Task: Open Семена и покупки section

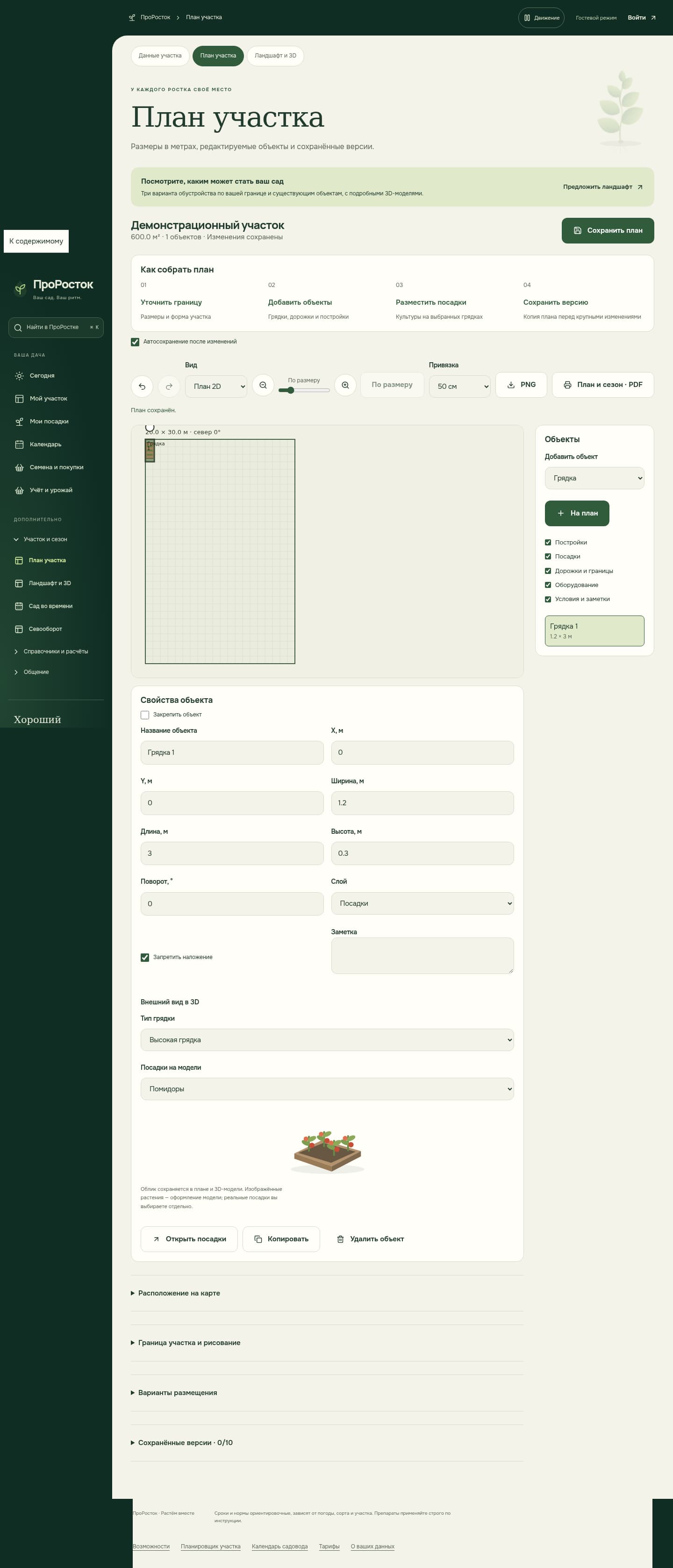Action: pos(56,467)
